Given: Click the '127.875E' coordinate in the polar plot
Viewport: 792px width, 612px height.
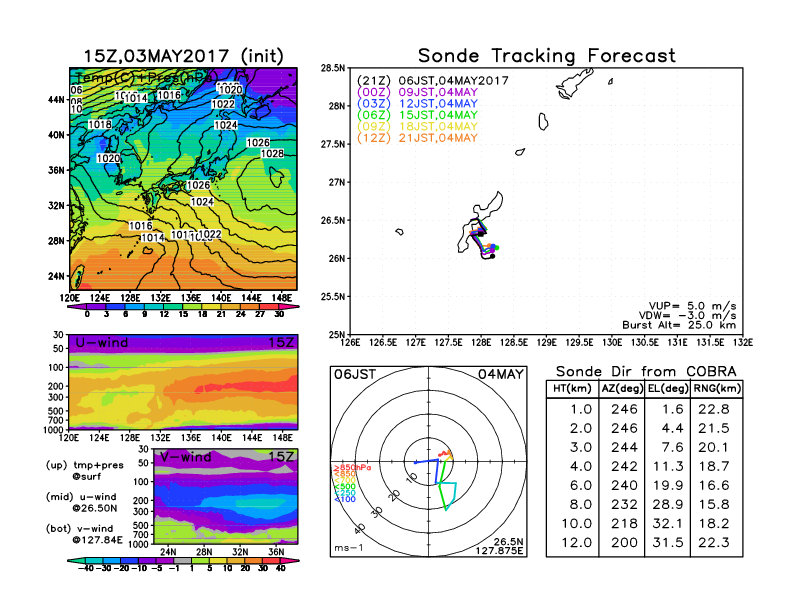Looking at the screenshot, I should (499, 551).
